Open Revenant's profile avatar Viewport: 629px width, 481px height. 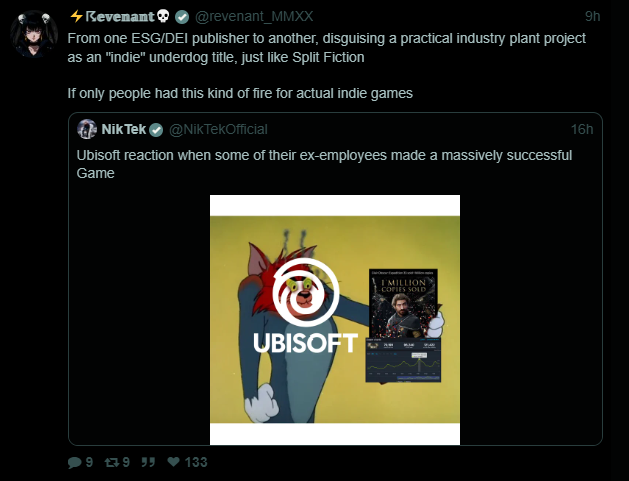click(x=34, y=34)
